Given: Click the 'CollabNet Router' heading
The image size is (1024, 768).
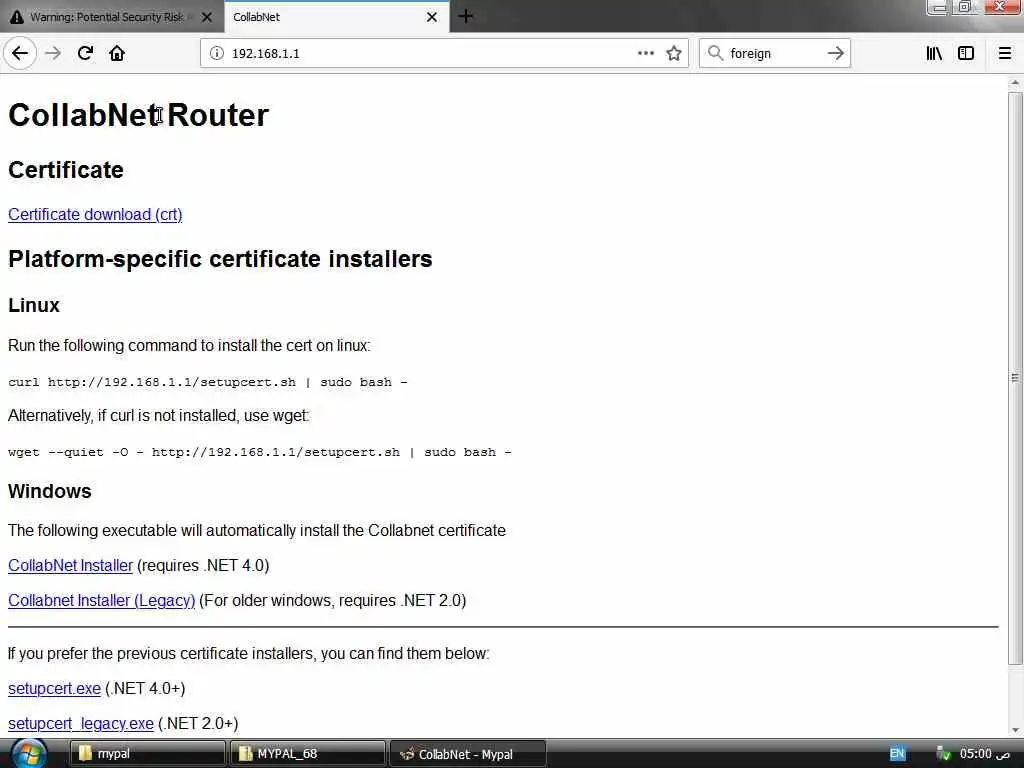Looking at the screenshot, I should pos(138,115).
